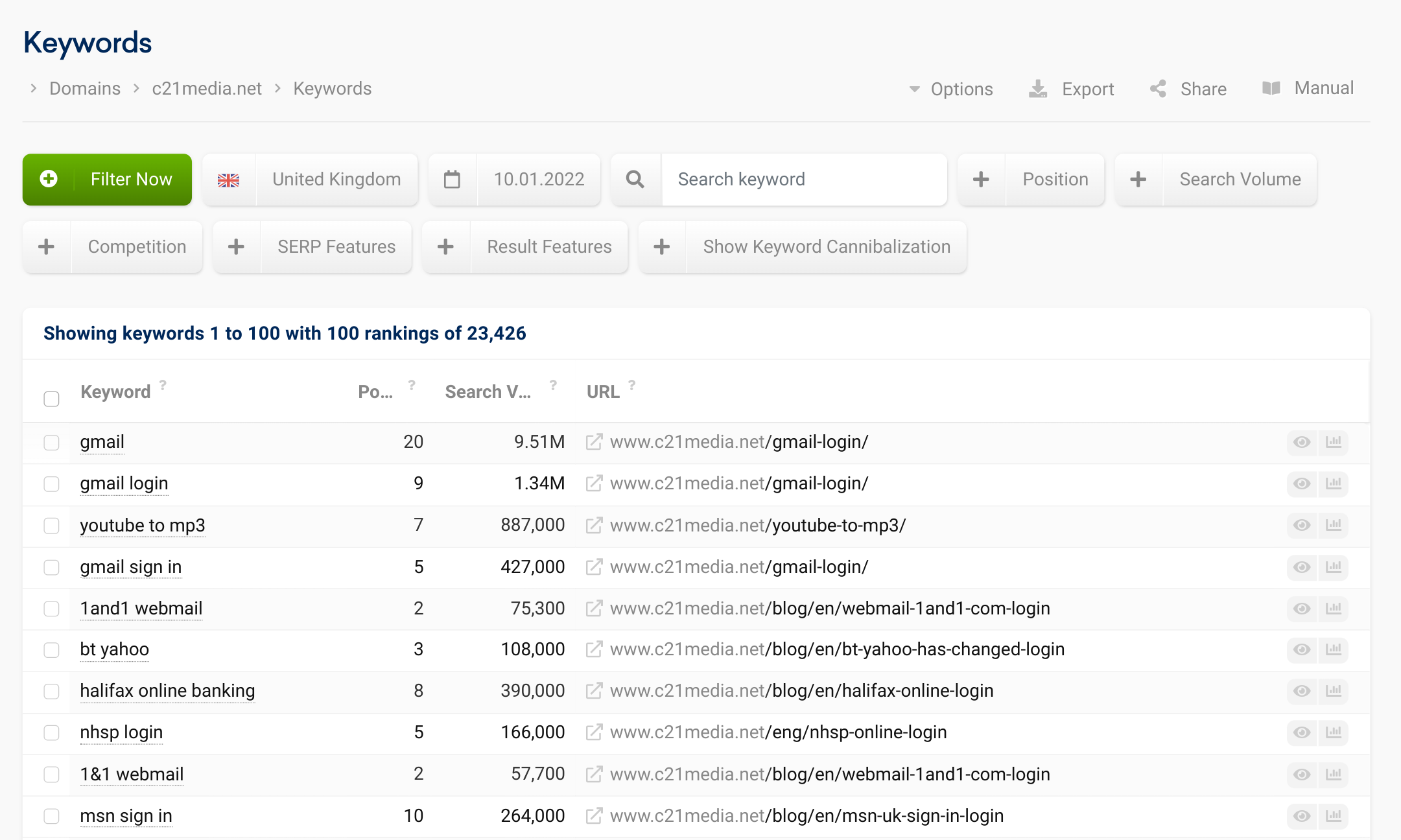Sort by Search Volume column header

488,392
